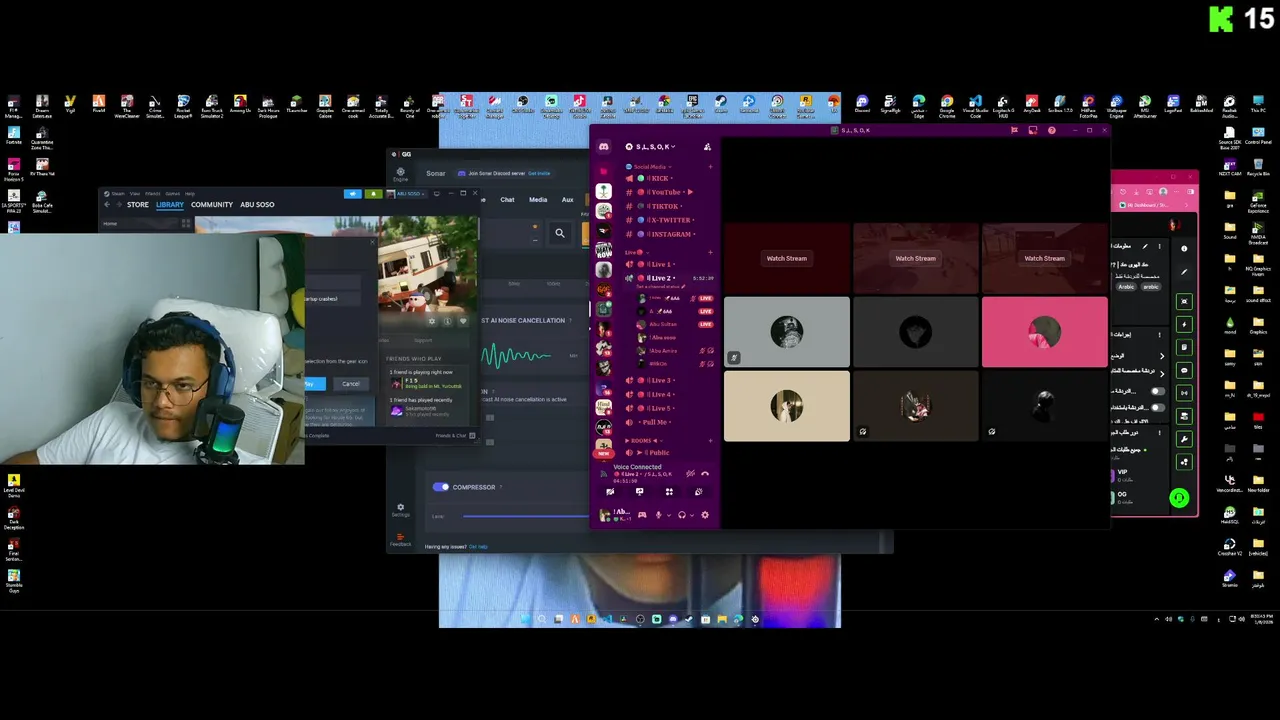Open Discord inbox icon in title bar
Image resolution: width=1280 pixels, height=720 pixels.
1033,130
